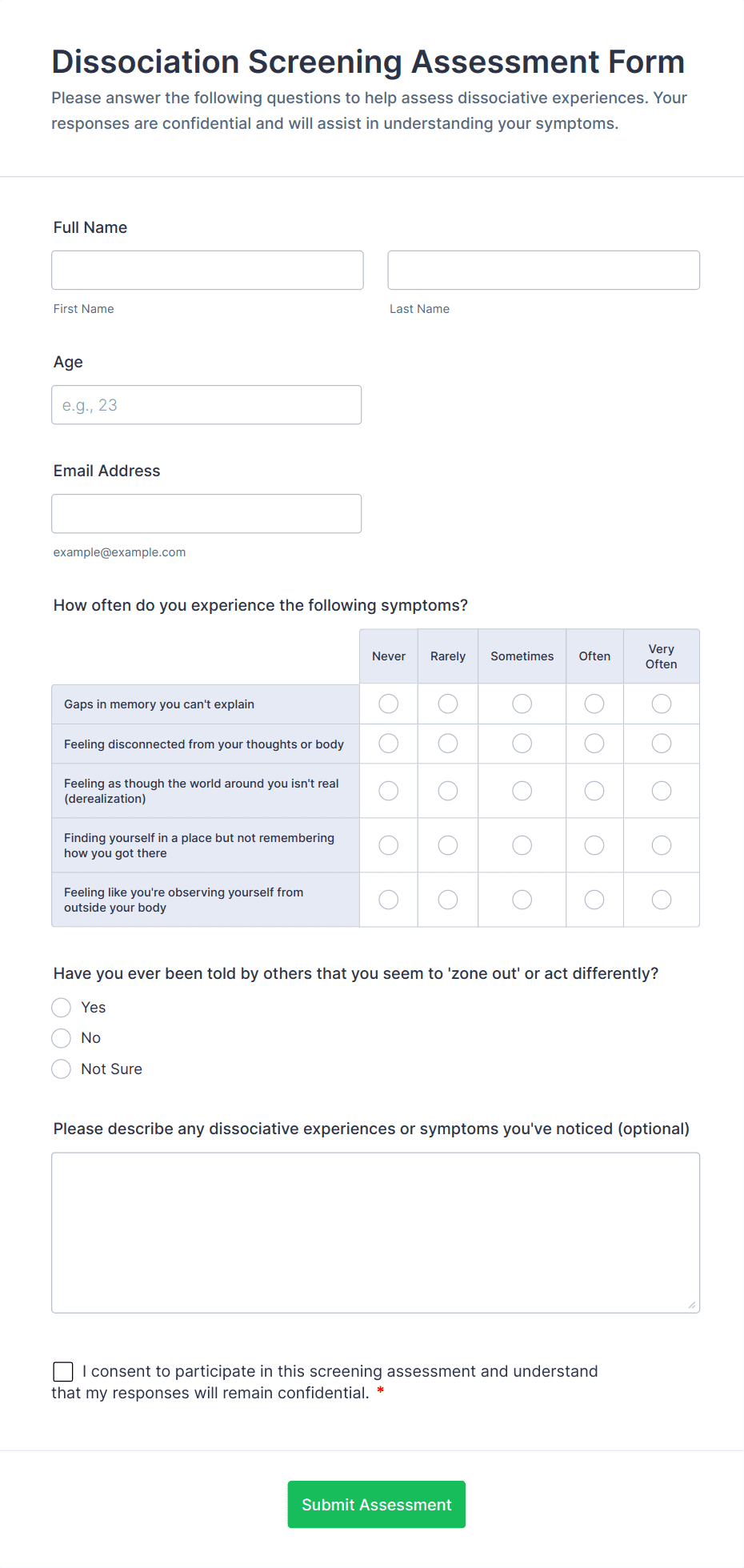Select 'Sometimes' for observing yourself externally
This screenshot has height=1568, width=744.
click(522, 899)
